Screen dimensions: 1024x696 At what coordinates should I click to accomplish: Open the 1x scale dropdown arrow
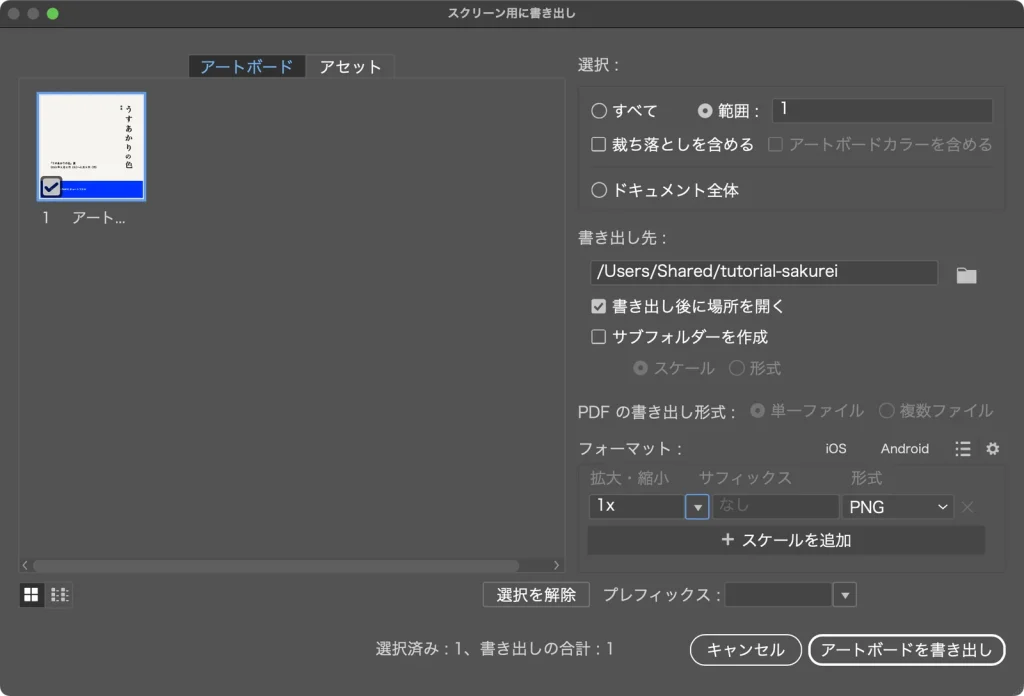pos(697,507)
